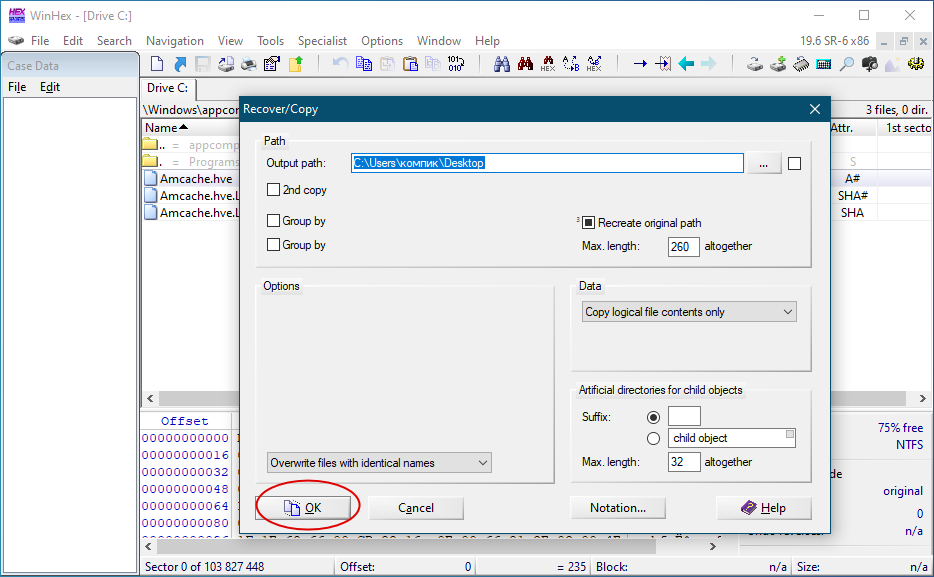Enable the 2nd copy checkbox

pyautogui.click(x=273, y=190)
